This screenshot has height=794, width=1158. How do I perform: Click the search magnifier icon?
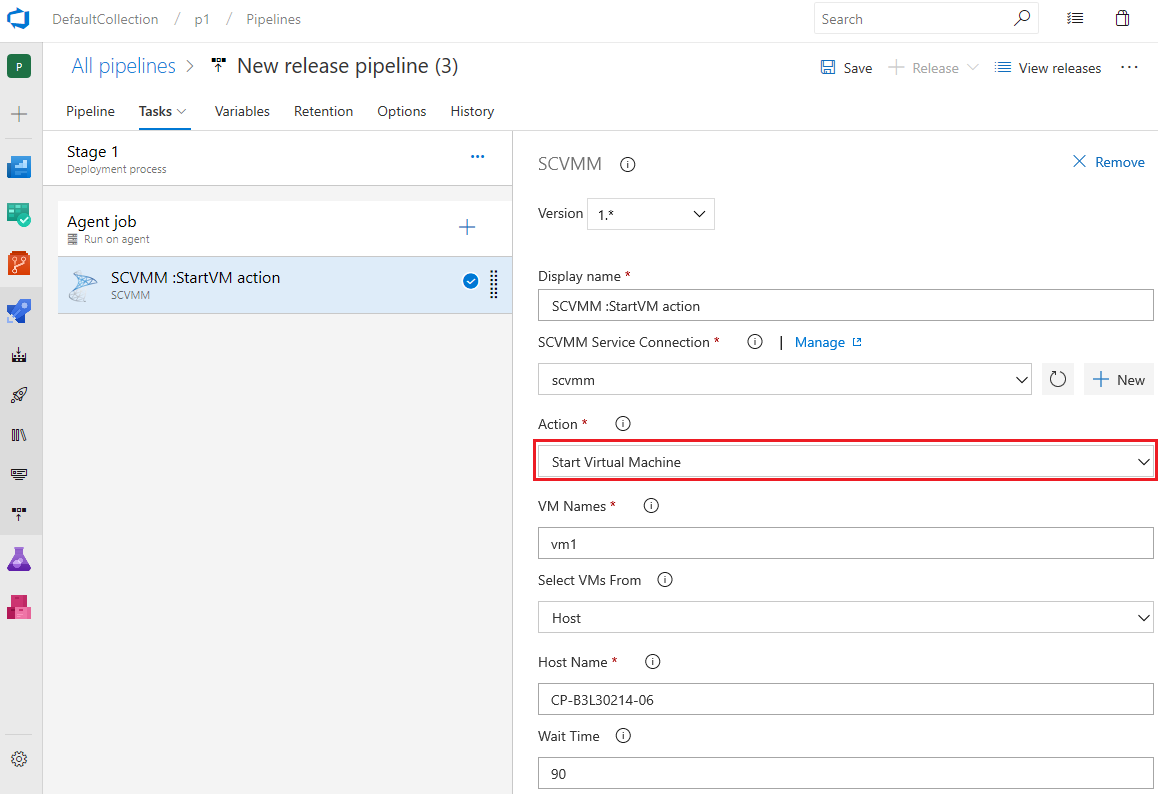click(x=1021, y=18)
